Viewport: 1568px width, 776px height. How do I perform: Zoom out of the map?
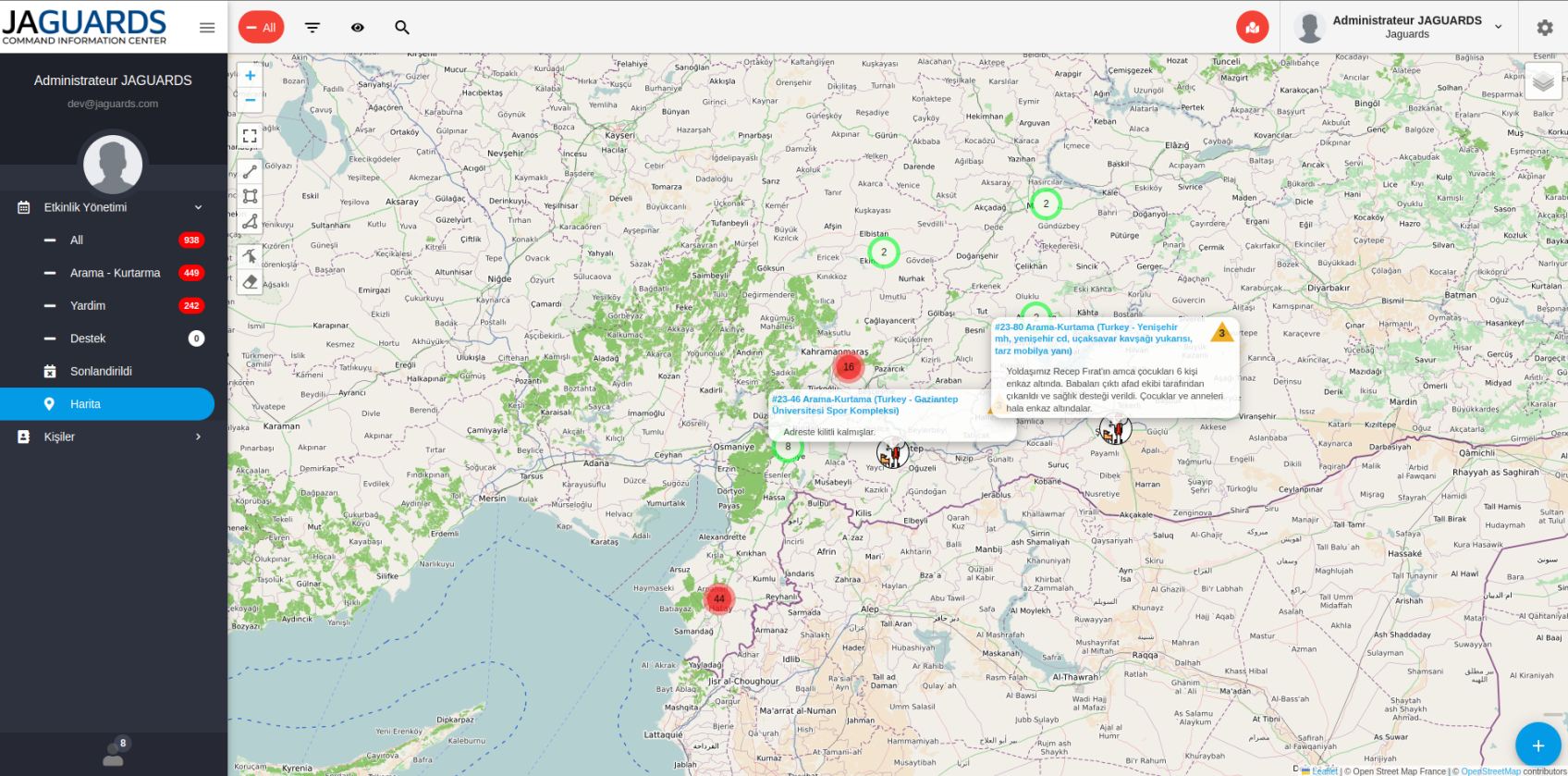[x=250, y=100]
